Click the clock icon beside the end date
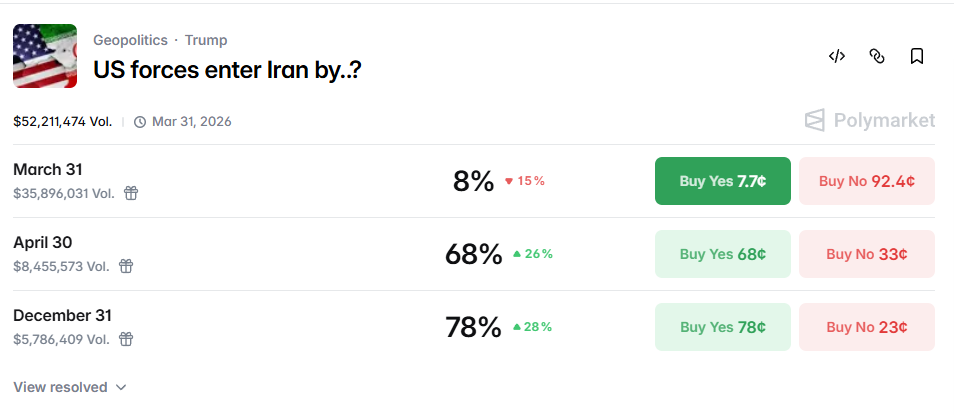Viewport: 954px width, 415px height. coord(140,122)
